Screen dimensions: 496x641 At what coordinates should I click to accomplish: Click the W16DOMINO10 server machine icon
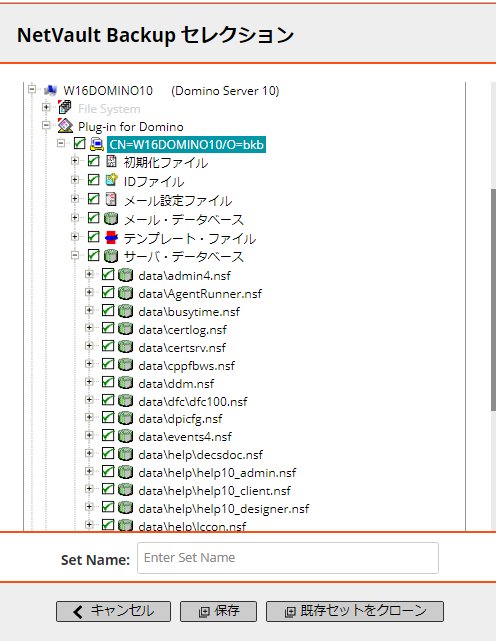51,90
